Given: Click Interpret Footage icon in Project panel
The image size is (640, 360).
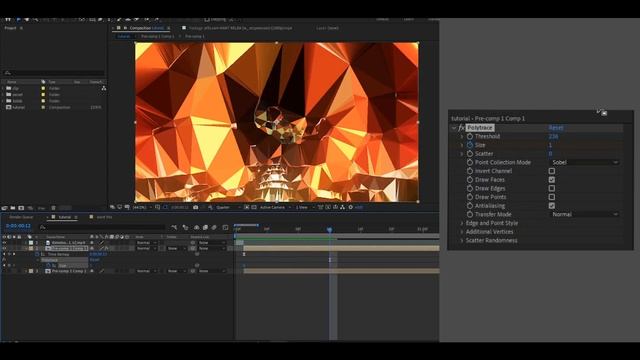Looking at the screenshot, I should coord(4,208).
